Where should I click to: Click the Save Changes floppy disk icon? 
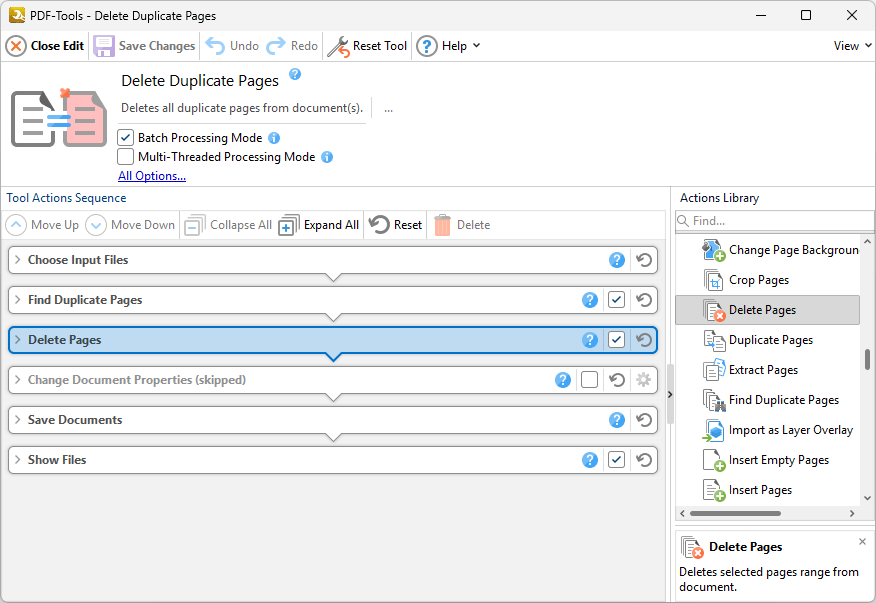tap(104, 46)
